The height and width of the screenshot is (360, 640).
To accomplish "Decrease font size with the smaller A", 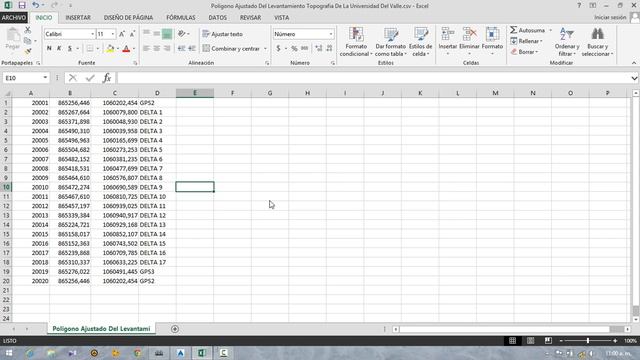I will (132, 34).
